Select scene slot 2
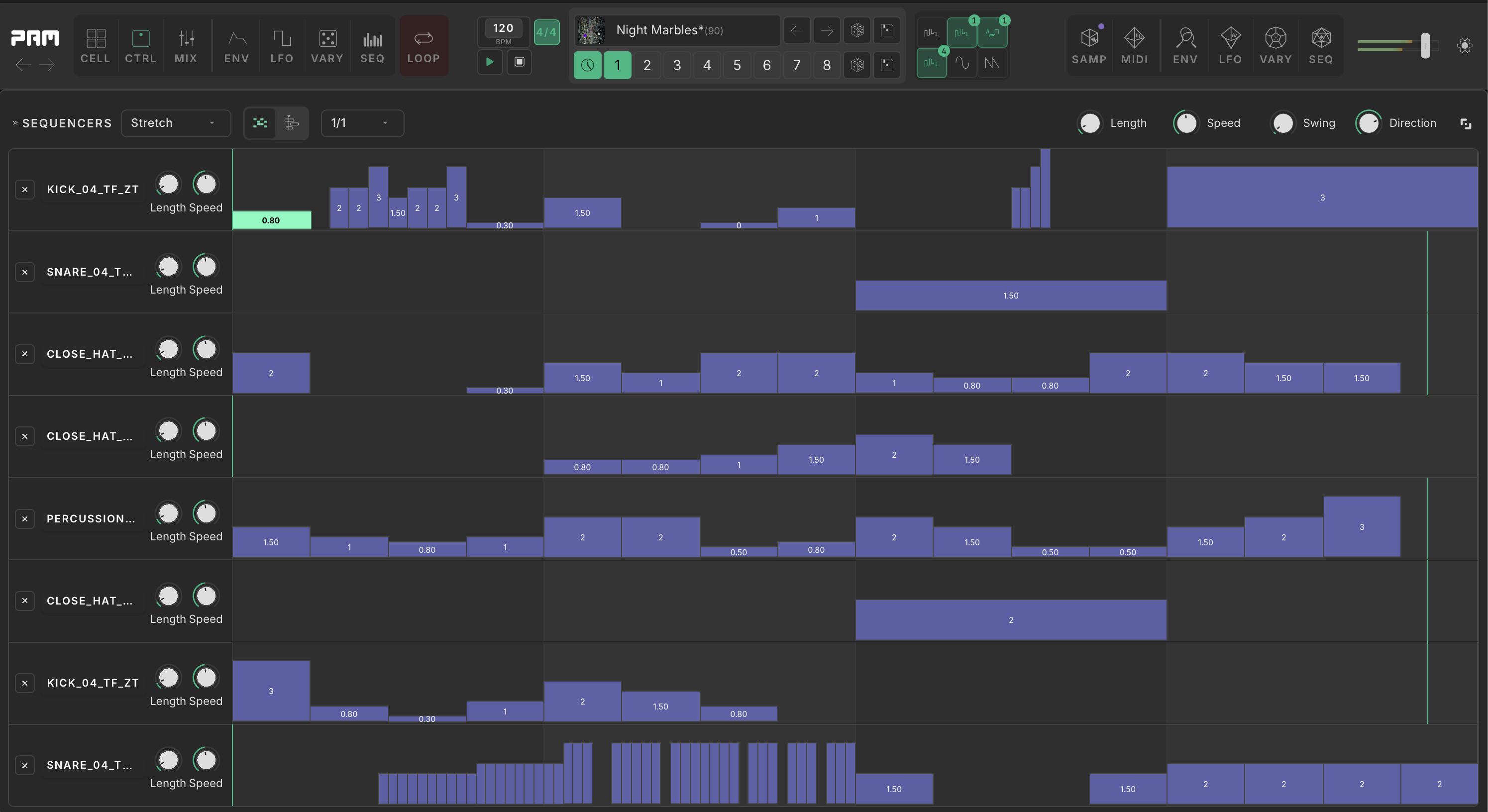The image size is (1488, 812). [647, 65]
